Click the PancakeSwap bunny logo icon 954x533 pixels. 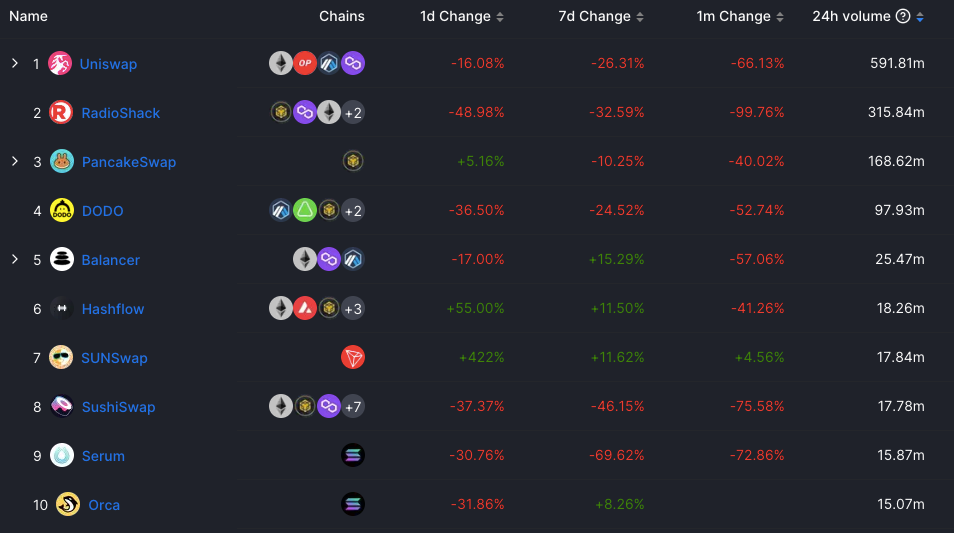pyautogui.click(x=62, y=162)
